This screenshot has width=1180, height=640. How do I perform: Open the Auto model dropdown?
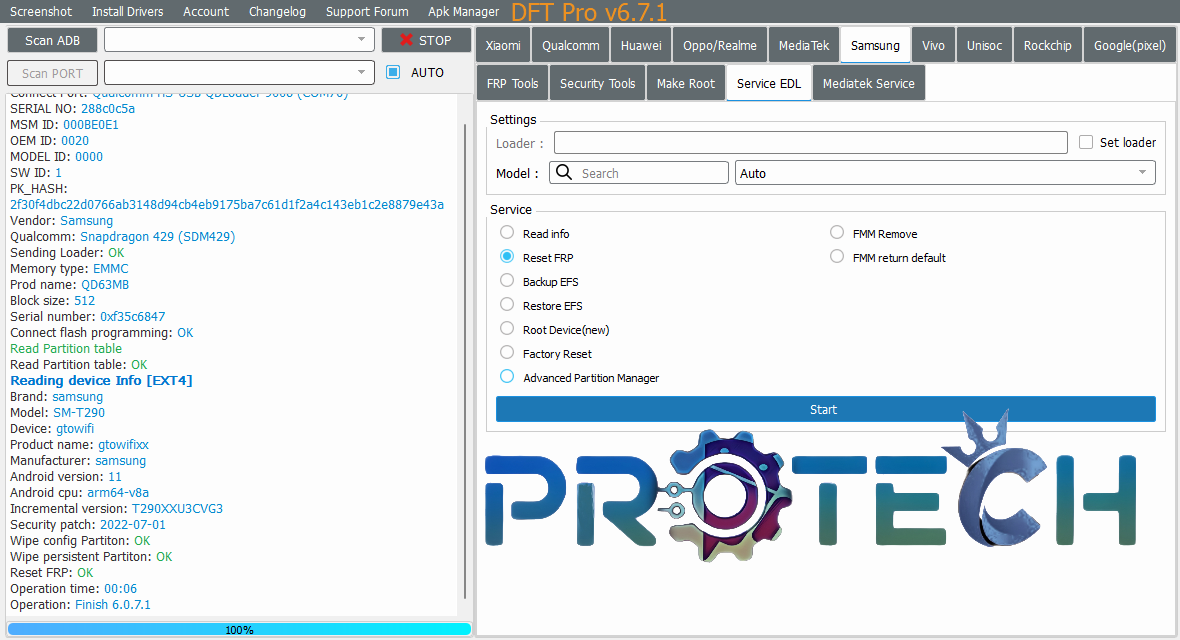(945, 172)
